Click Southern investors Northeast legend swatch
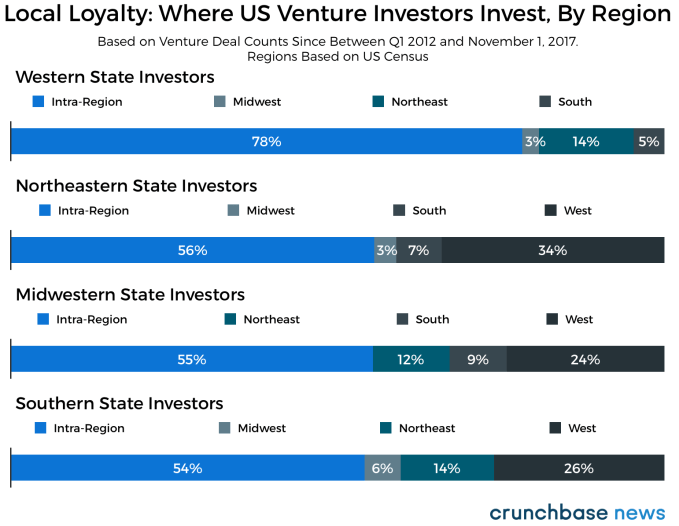This screenshot has width=679, height=526. [385, 428]
